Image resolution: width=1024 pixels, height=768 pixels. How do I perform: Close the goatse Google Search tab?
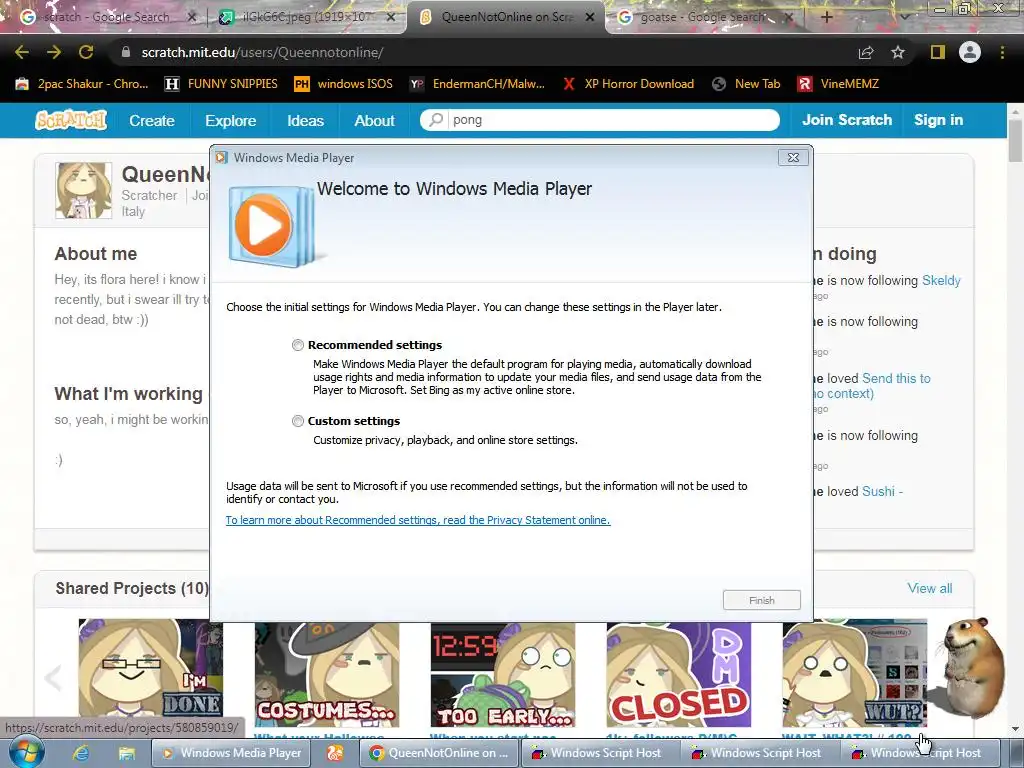[788, 17]
